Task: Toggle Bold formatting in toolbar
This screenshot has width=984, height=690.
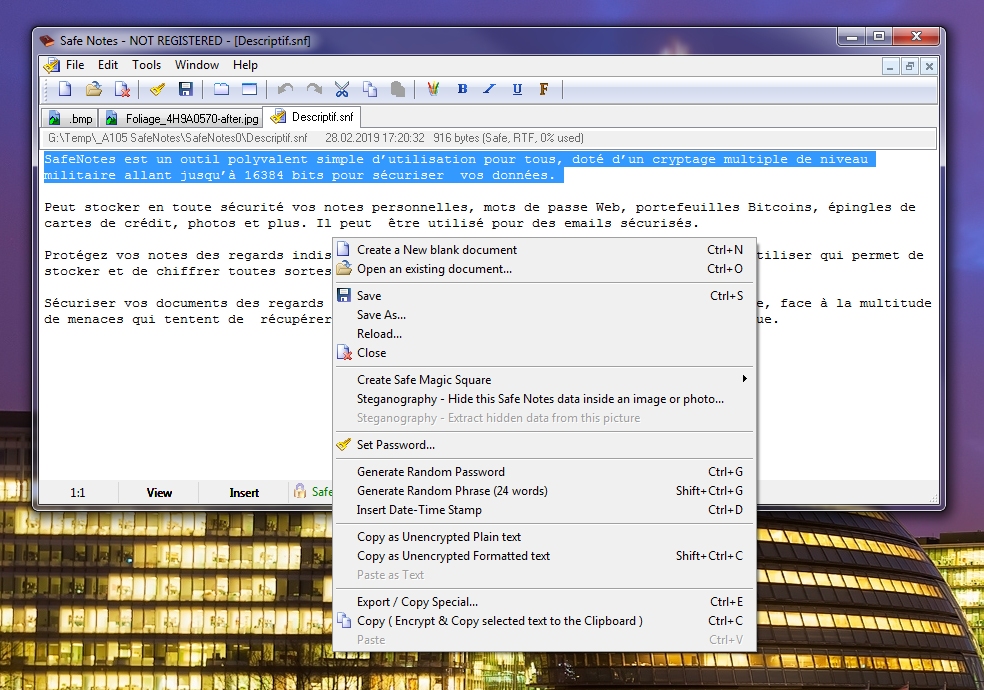Action: pyautogui.click(x=463, y=89)
